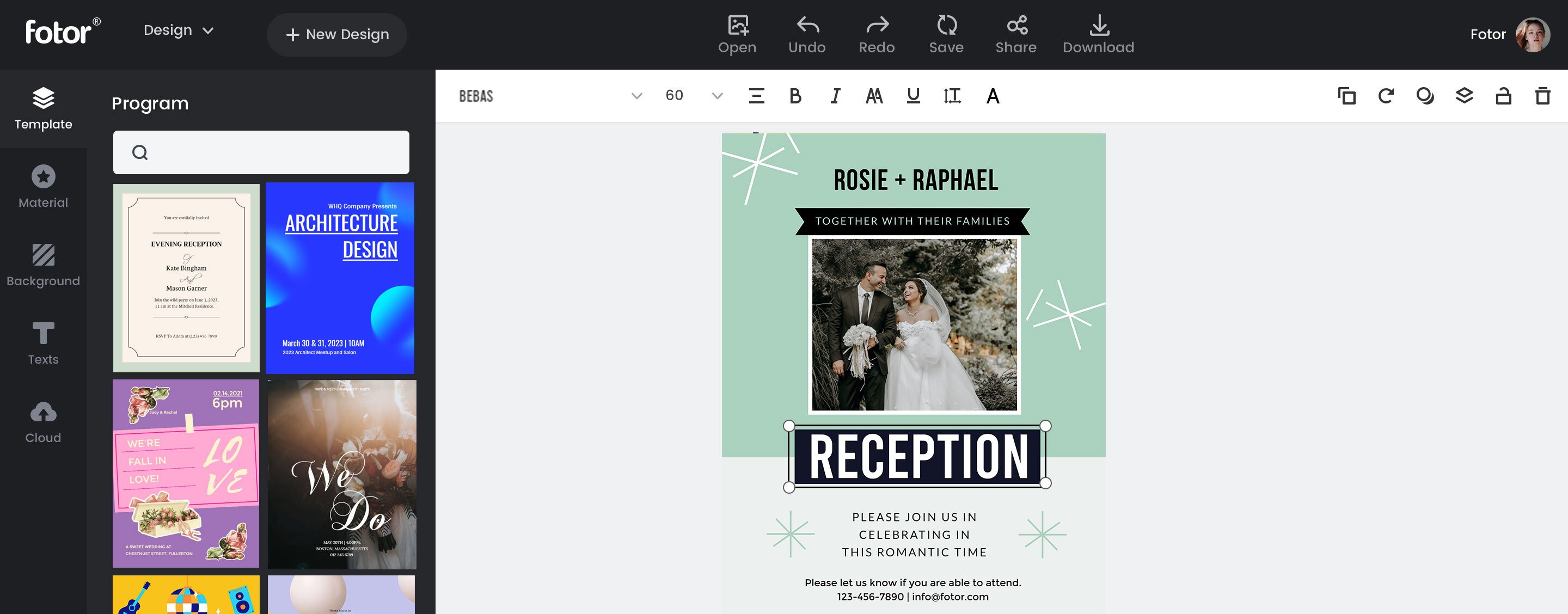1568x614 pixels.
Task: Click the wedding reception template thumbnail
Action: pos(186,278)
